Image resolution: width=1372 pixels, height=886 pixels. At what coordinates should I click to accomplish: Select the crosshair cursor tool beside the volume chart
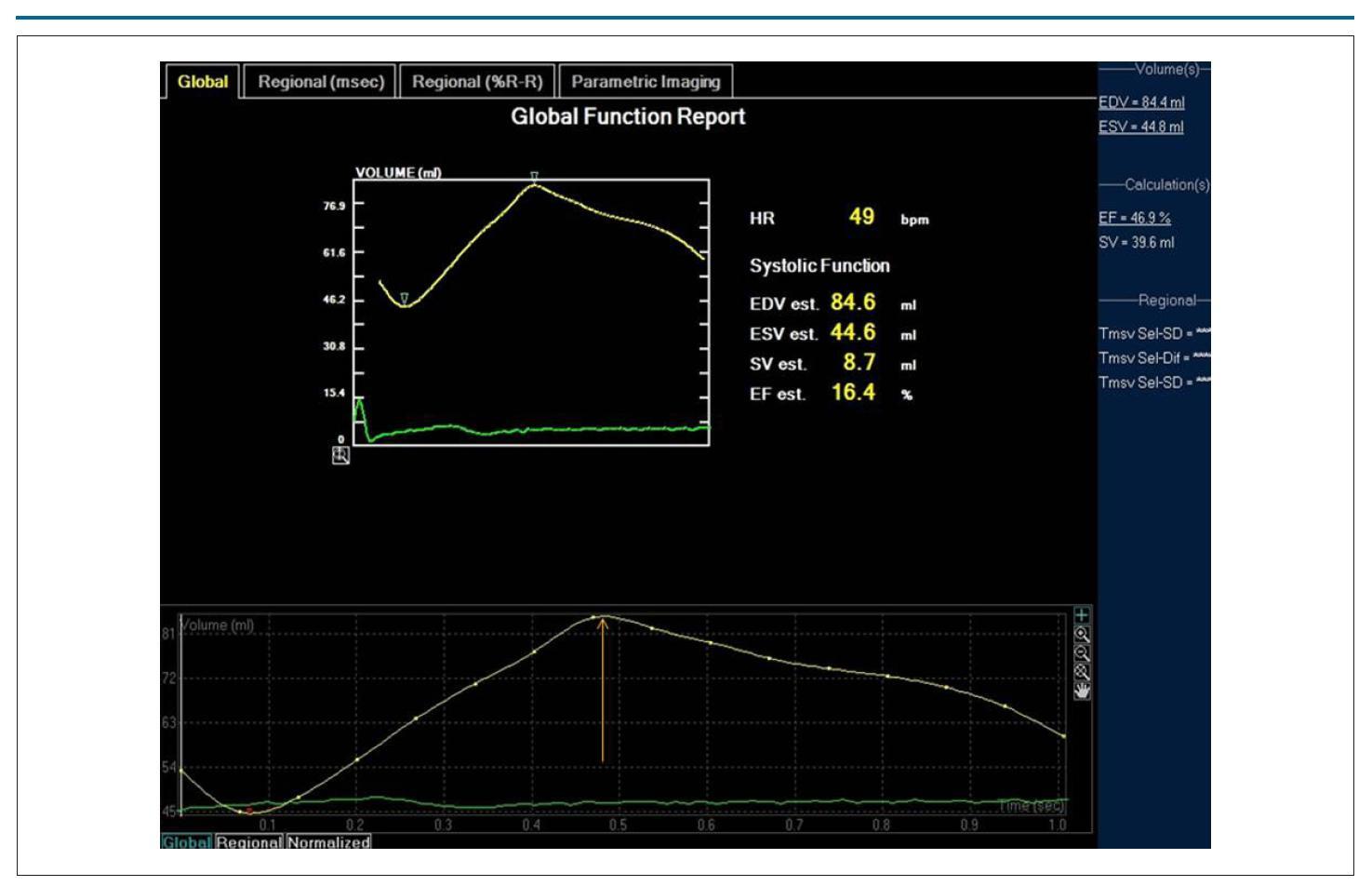[x=1082, y=615]
